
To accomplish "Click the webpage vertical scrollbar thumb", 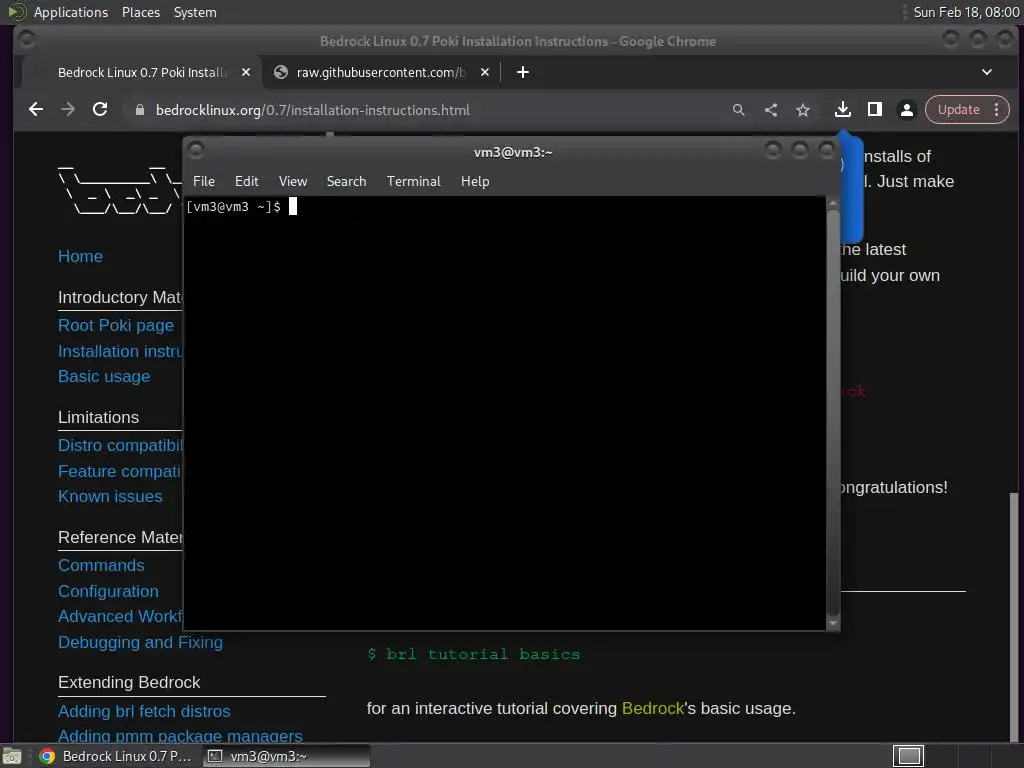I will [x=1014, y=617].
